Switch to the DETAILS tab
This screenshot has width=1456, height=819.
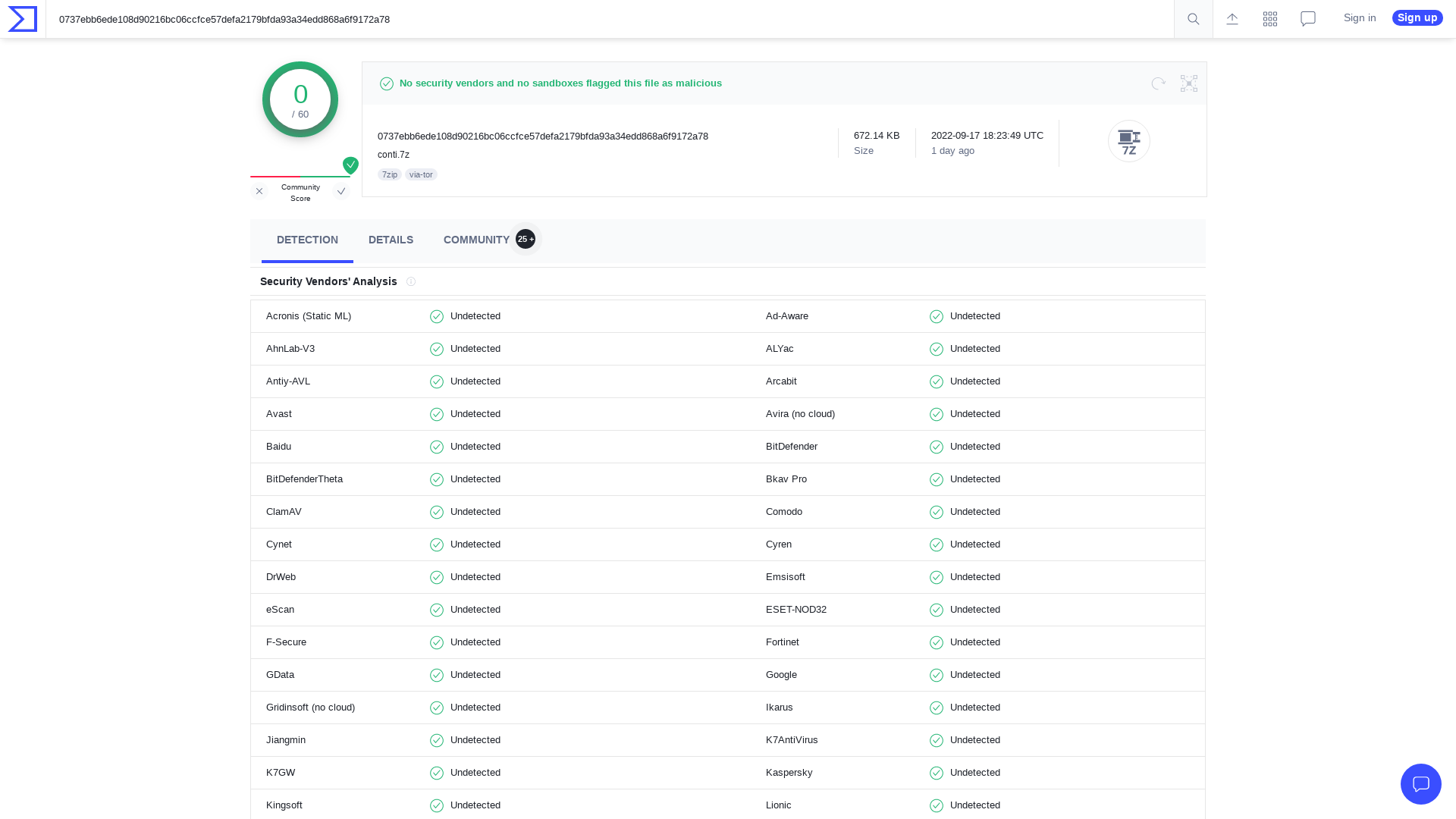pyautogui.click(x=391, y=240)
